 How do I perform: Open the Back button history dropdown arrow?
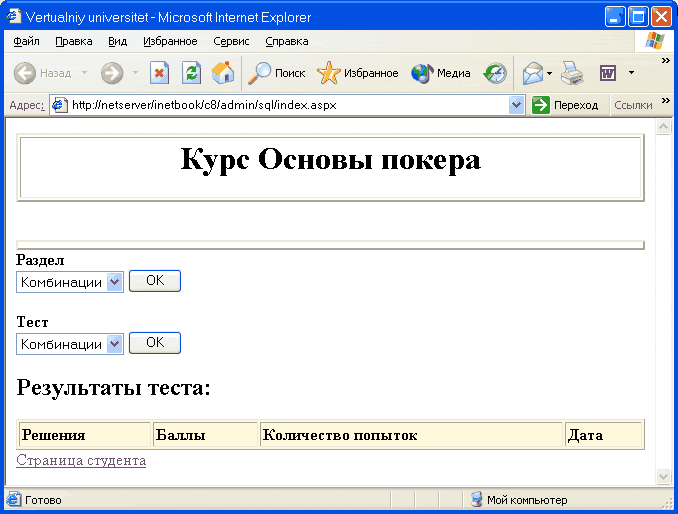click(85, 73)
